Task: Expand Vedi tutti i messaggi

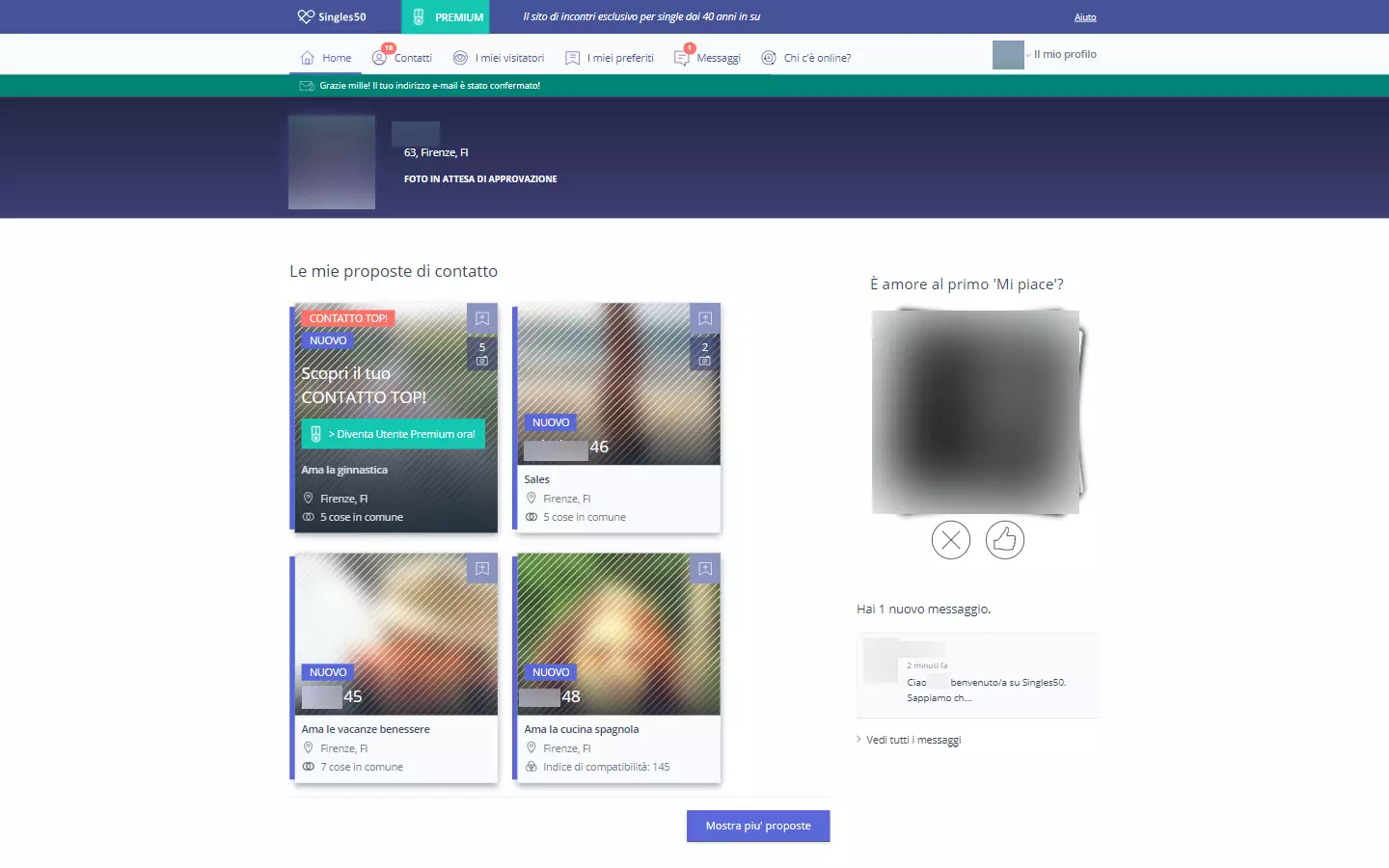Action: 912,740
